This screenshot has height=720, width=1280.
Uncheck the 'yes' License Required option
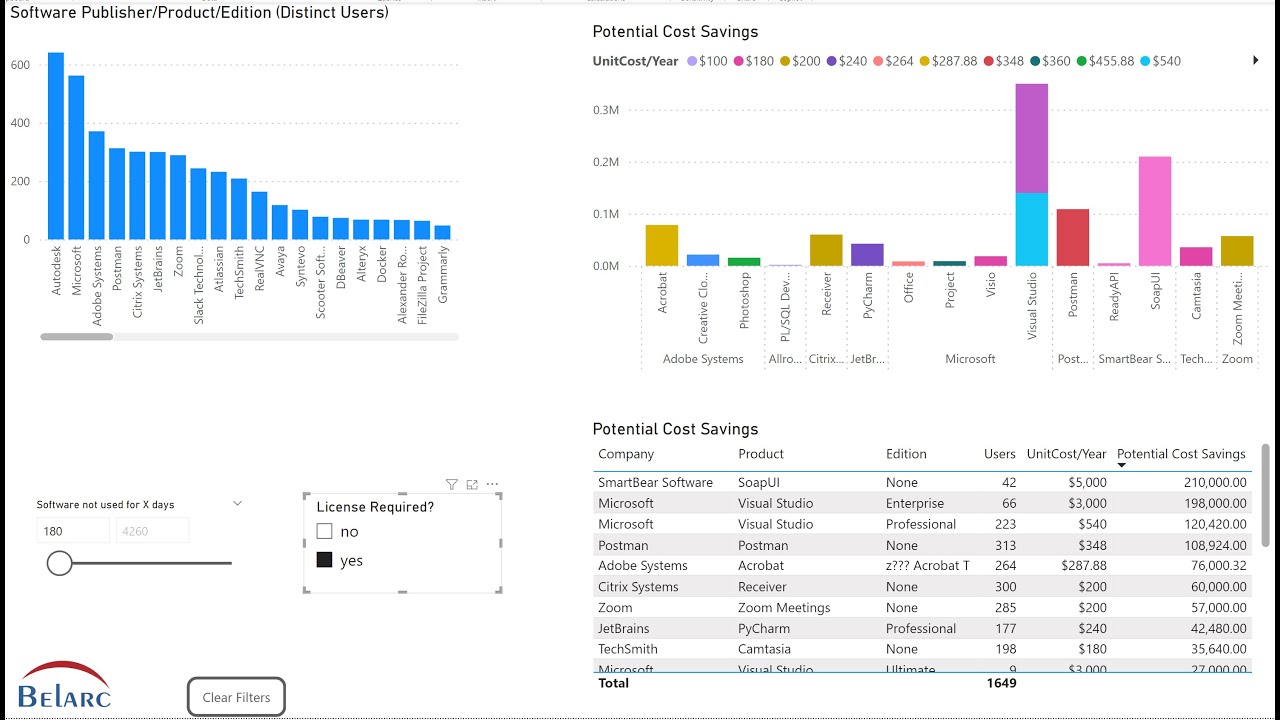point(324,560)
